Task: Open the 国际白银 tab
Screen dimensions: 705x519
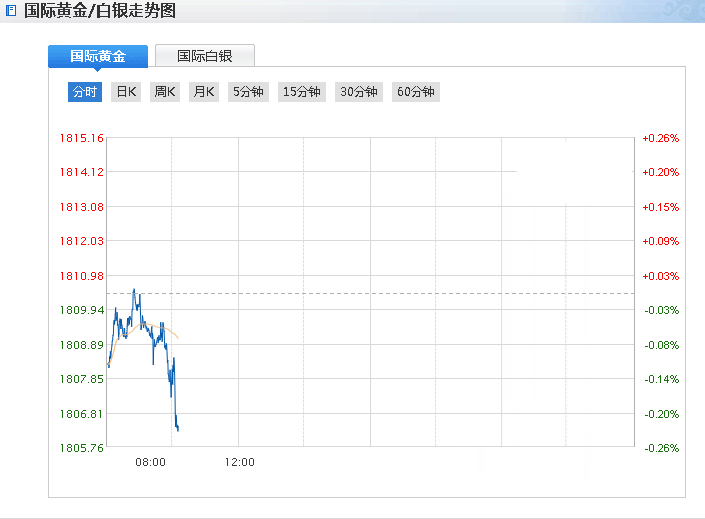Action: (205, 56)
